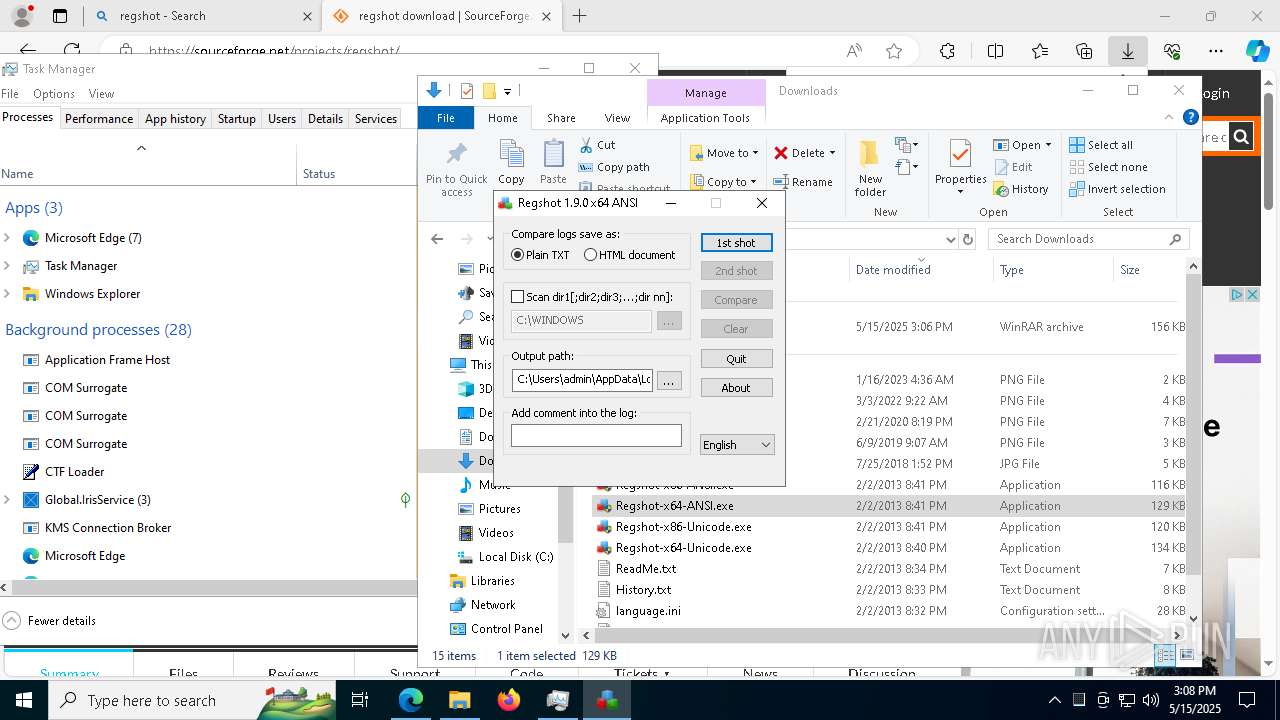The image size is (1280, 720).
Task: Click Copy path in the ribbon
Action: tap(614, 167)
